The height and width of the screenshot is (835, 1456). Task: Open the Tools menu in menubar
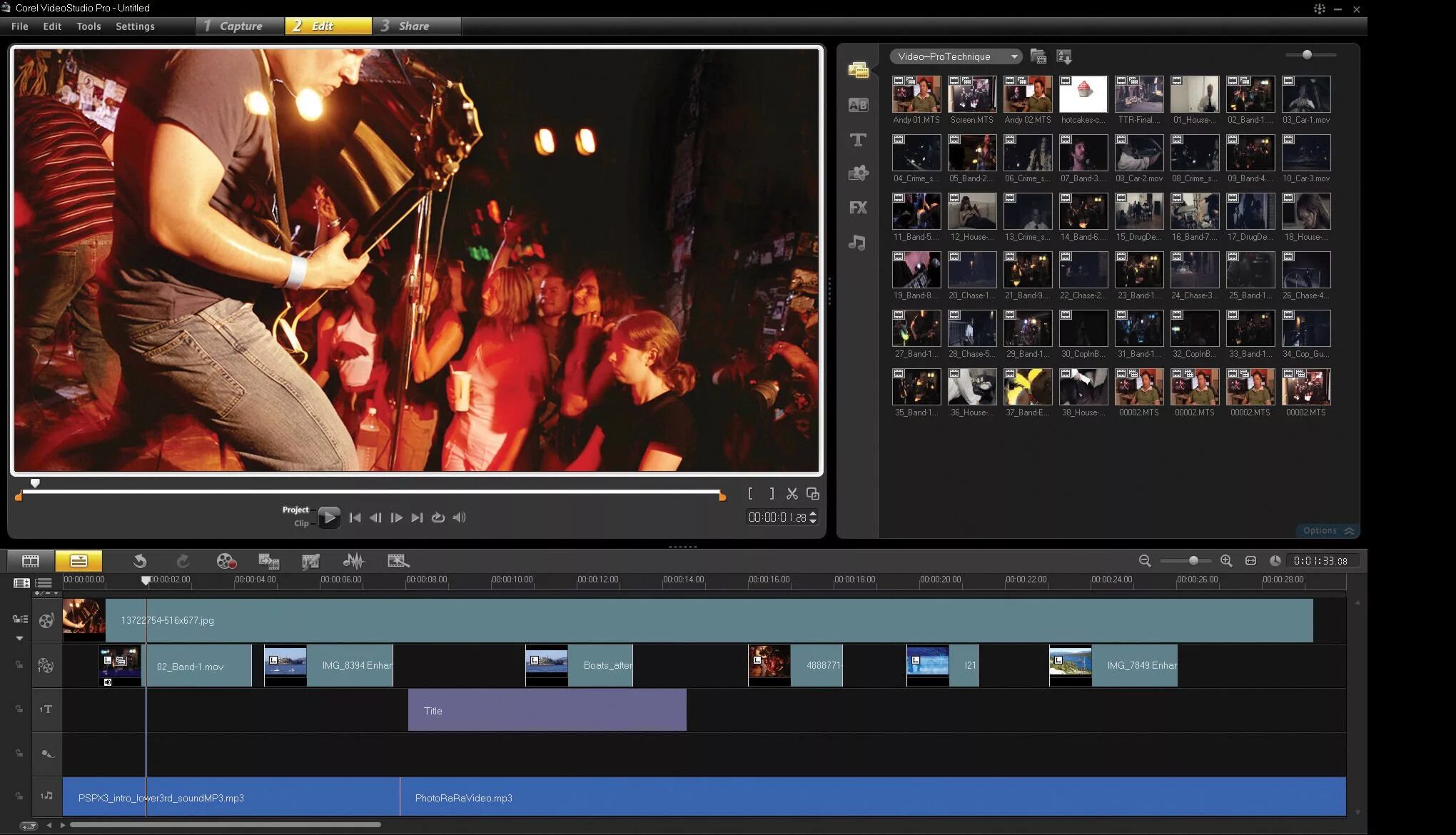coord(88,26)
